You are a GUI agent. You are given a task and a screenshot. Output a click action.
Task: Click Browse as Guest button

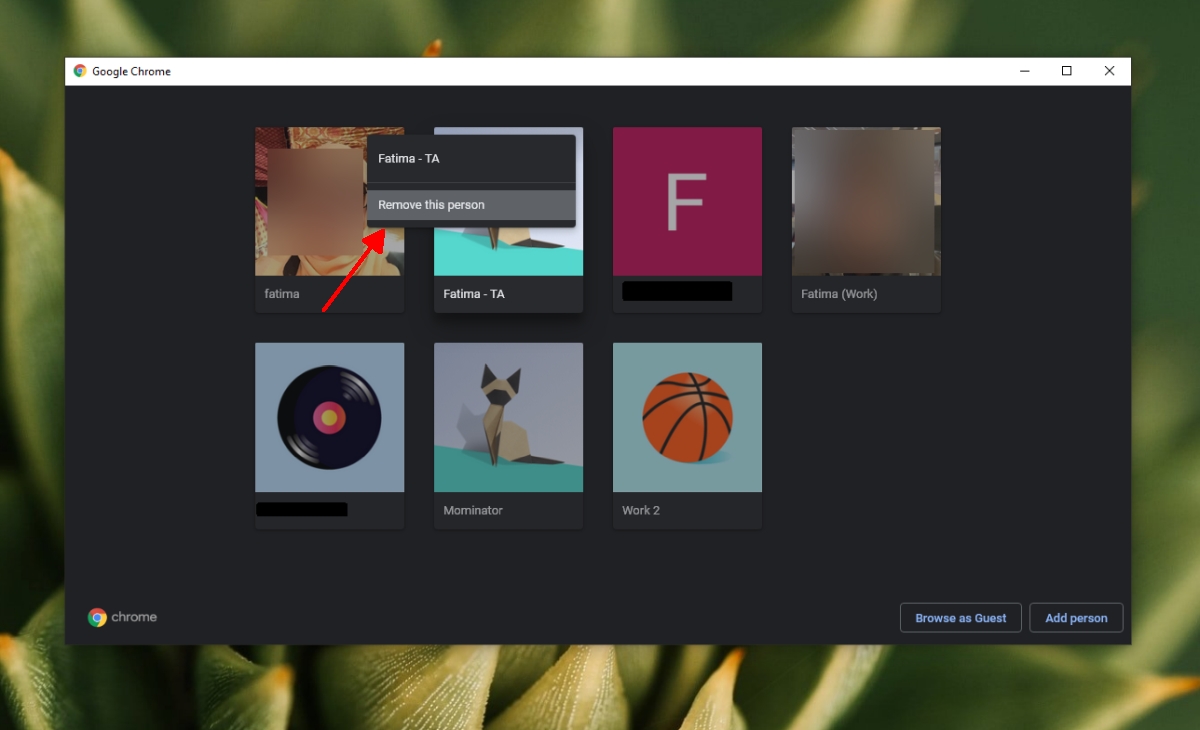tap(960, 618)
